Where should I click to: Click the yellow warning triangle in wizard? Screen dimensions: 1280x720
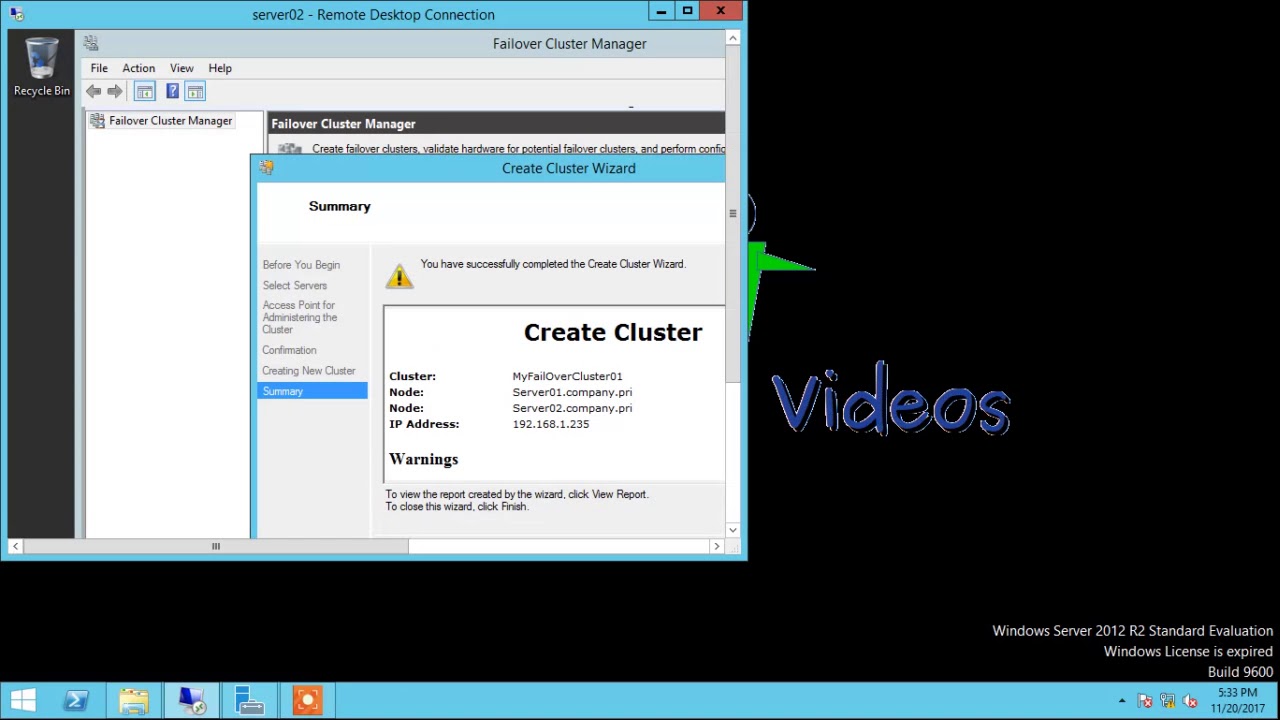click(399, 275)
